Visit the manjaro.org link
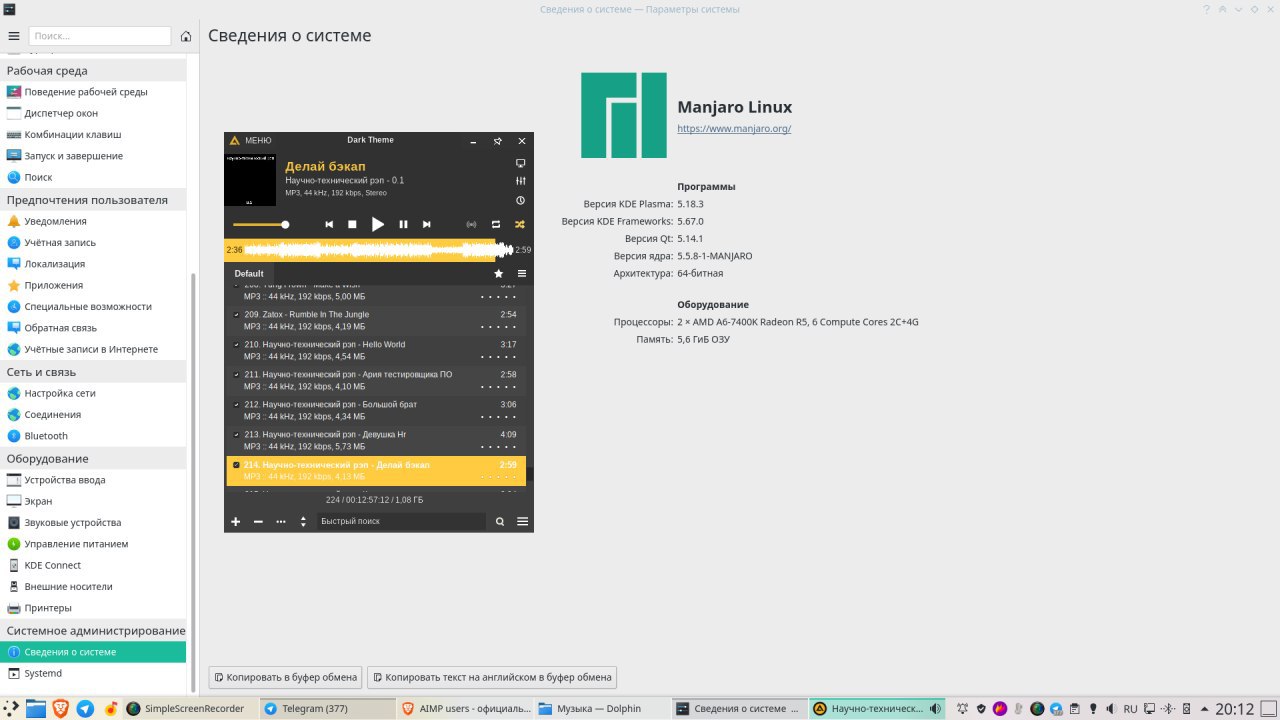 pyautogui.click(x=734, y=129)
